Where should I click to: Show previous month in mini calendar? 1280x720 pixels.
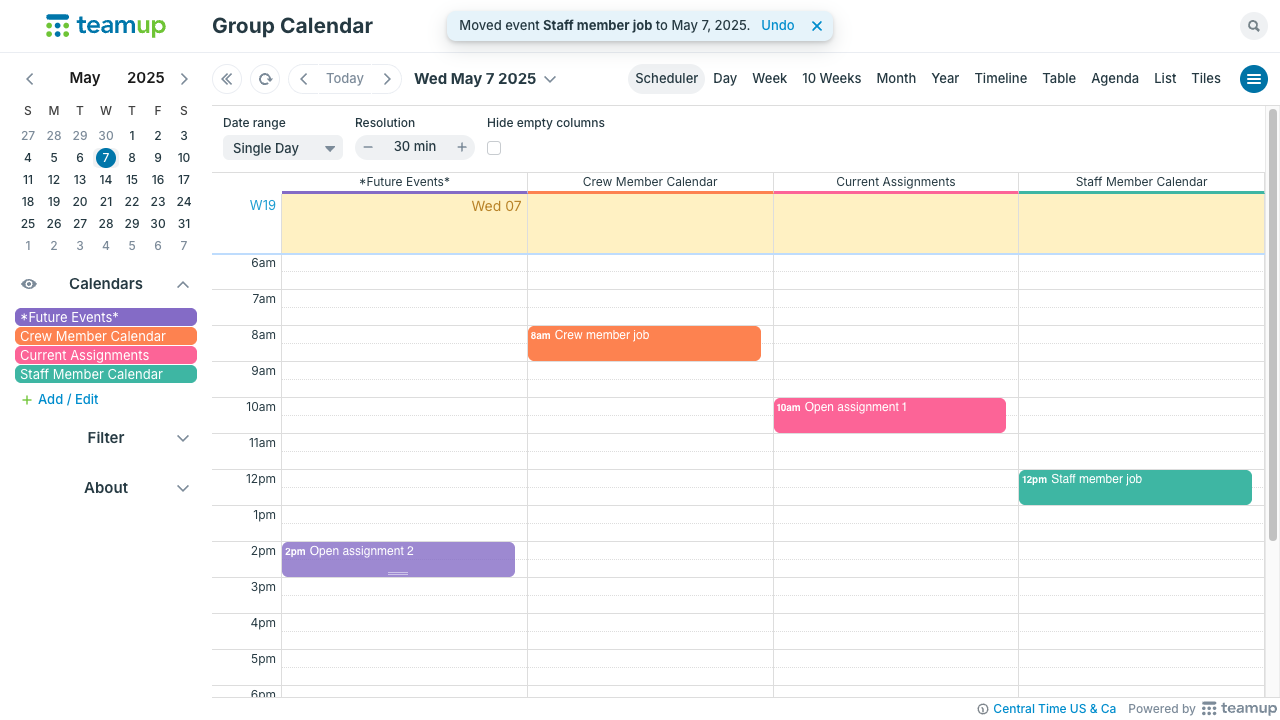click(30, 78)
